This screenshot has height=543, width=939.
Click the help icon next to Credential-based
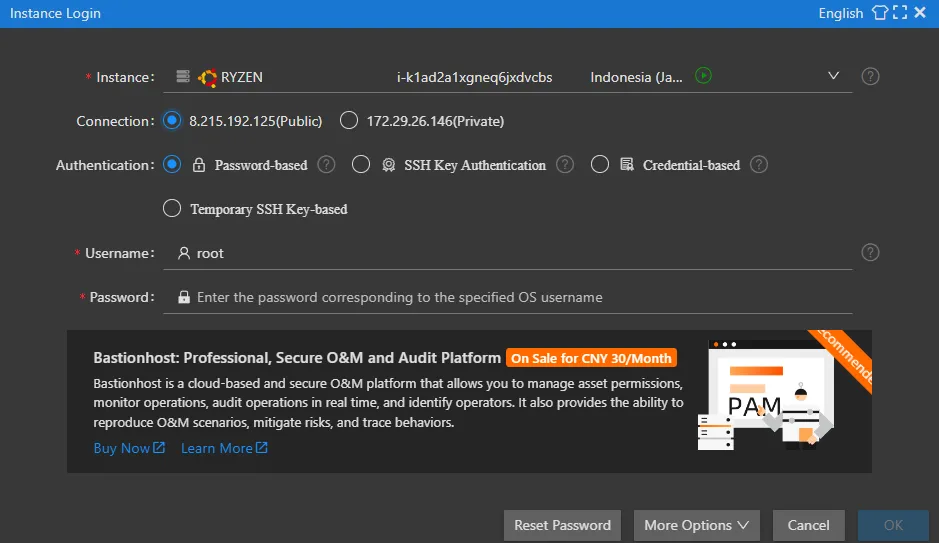[759, 165]
